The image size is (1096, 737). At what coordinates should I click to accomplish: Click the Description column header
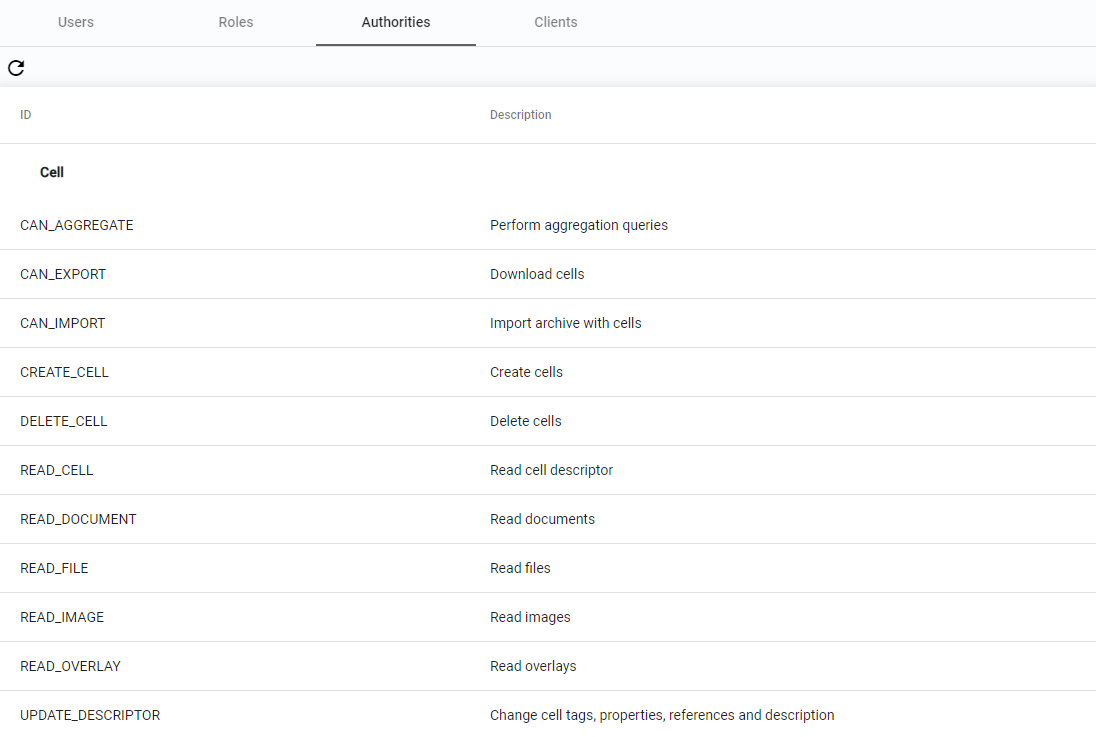pos(520,115)
